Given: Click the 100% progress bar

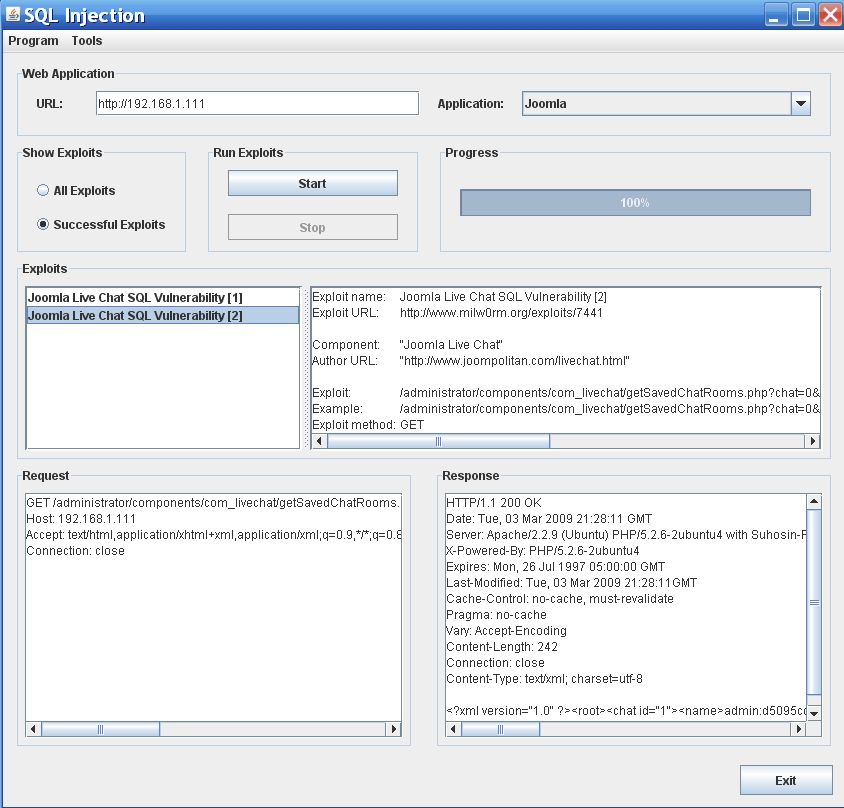Looking at the screenshot, I should 635,203.
